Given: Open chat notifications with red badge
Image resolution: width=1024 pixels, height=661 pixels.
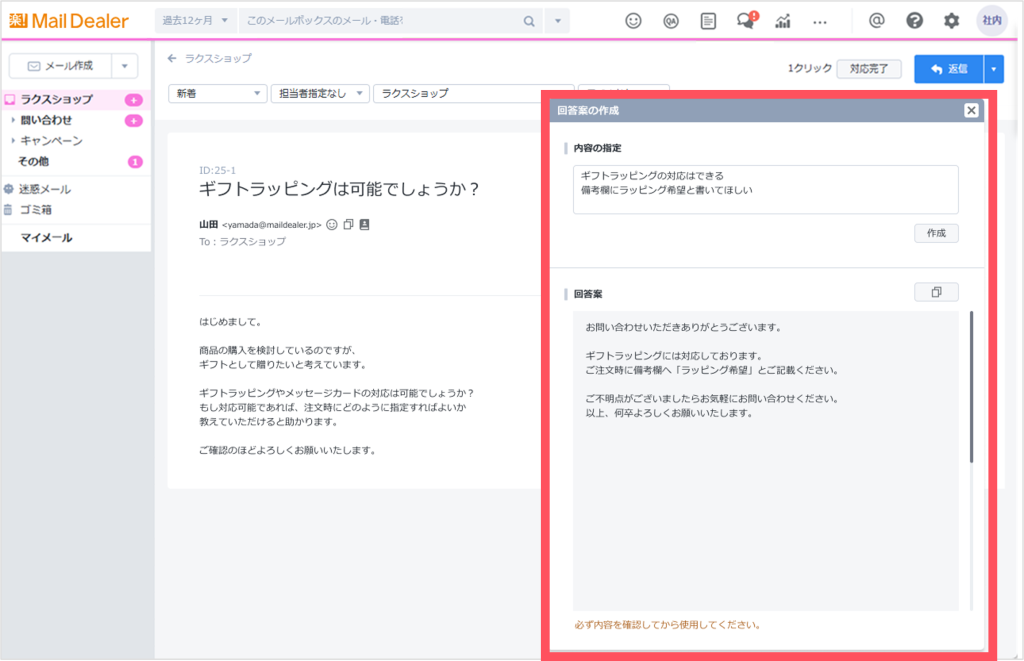Looking at the screenshot, I should [745, 21].
